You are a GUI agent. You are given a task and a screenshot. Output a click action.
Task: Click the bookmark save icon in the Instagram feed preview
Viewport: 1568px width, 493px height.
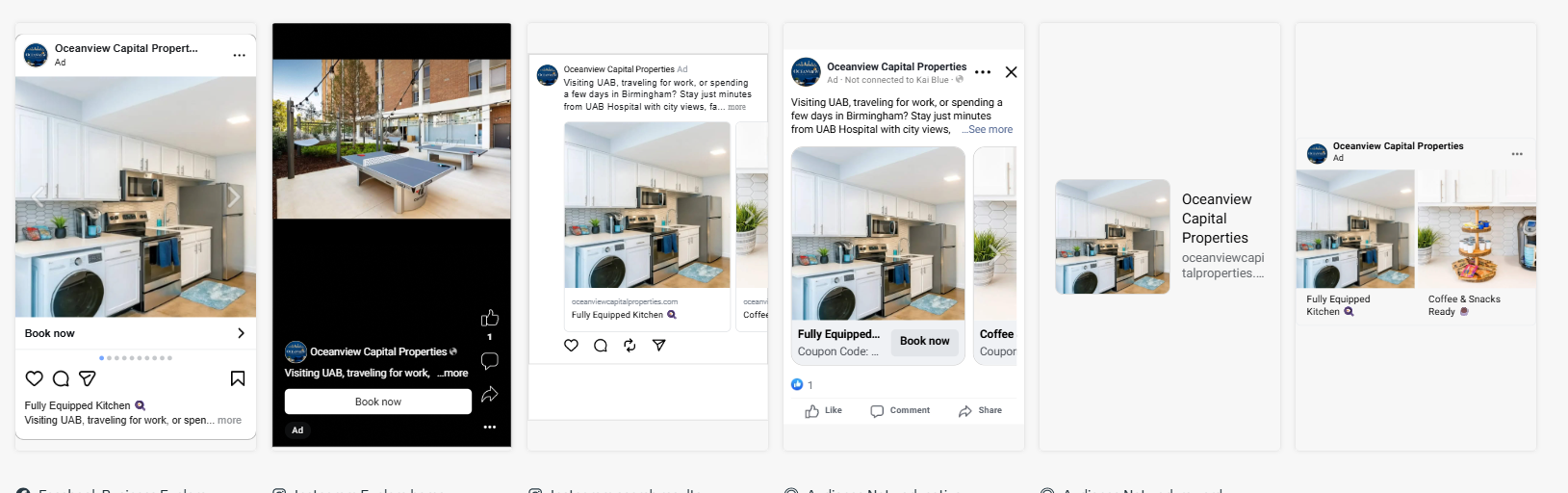coord(238,378)
